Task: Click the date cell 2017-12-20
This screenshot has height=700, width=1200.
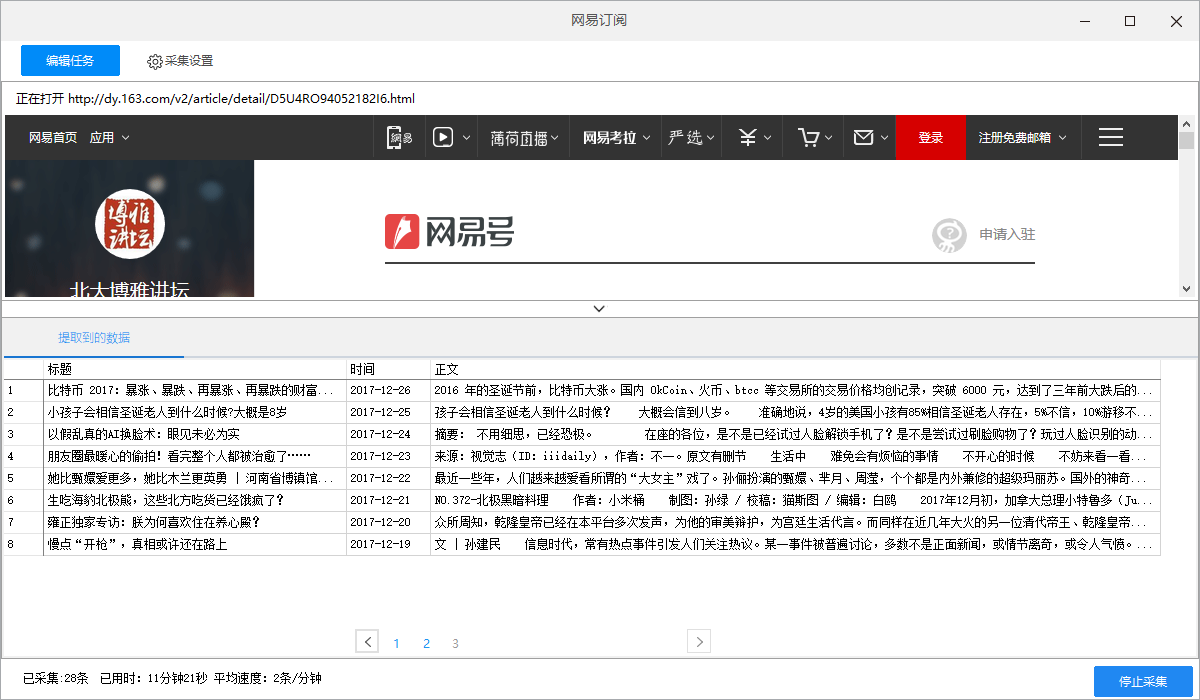Action: [x=388, y=522]
